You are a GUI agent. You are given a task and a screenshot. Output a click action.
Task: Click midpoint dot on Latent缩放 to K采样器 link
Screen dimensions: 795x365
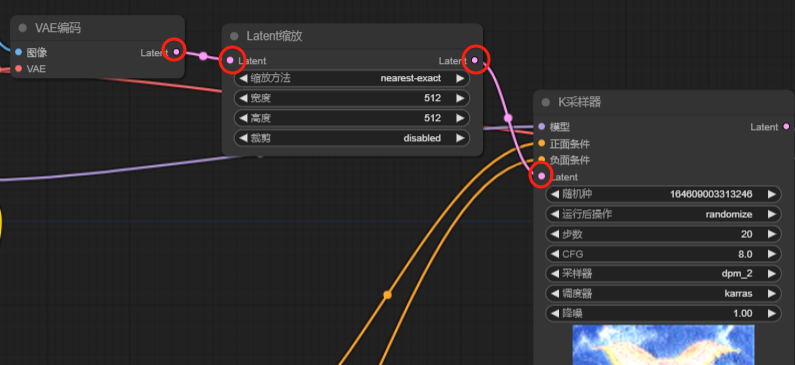[x=508, y=118]
